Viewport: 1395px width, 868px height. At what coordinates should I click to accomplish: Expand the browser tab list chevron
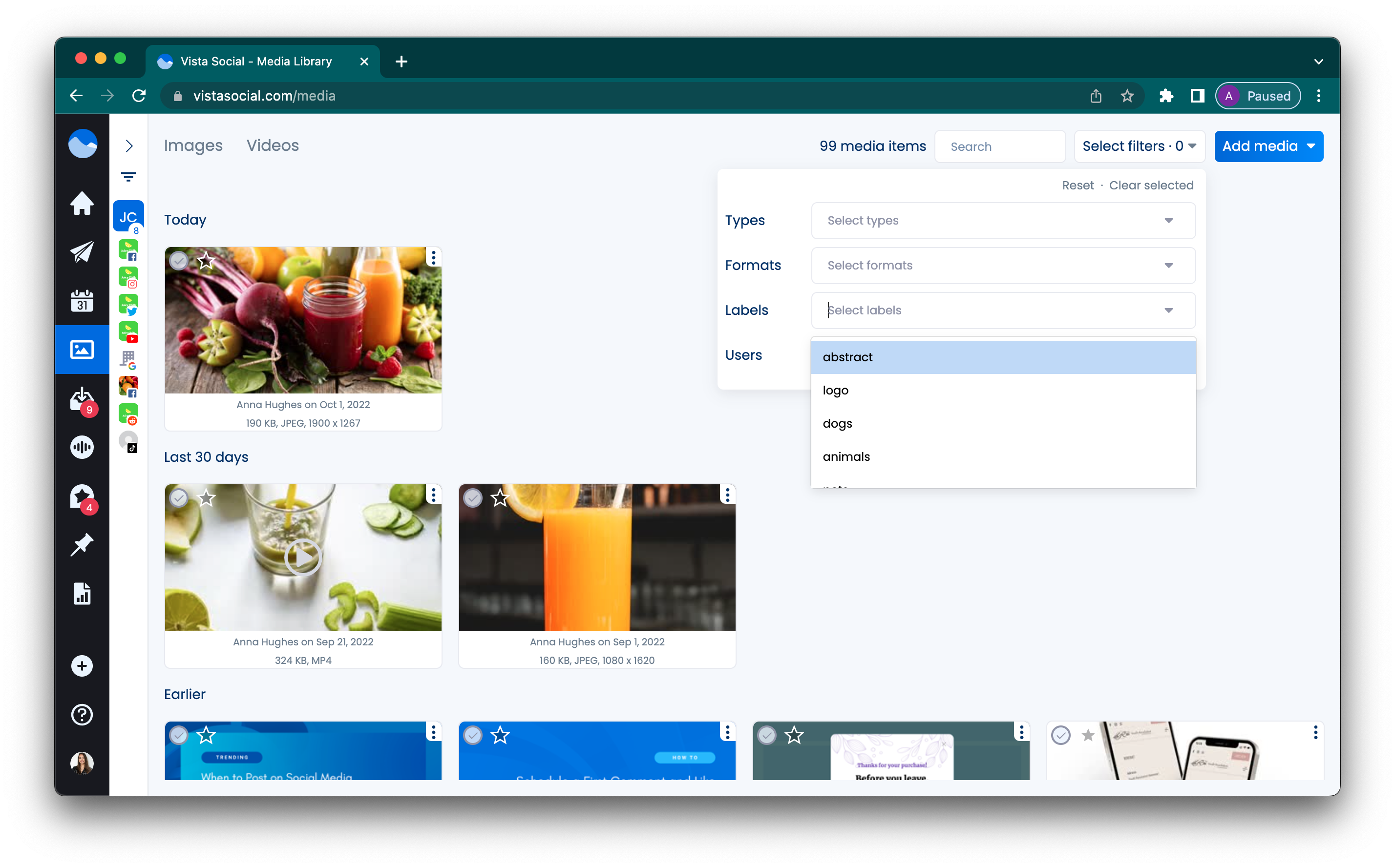1318,62
